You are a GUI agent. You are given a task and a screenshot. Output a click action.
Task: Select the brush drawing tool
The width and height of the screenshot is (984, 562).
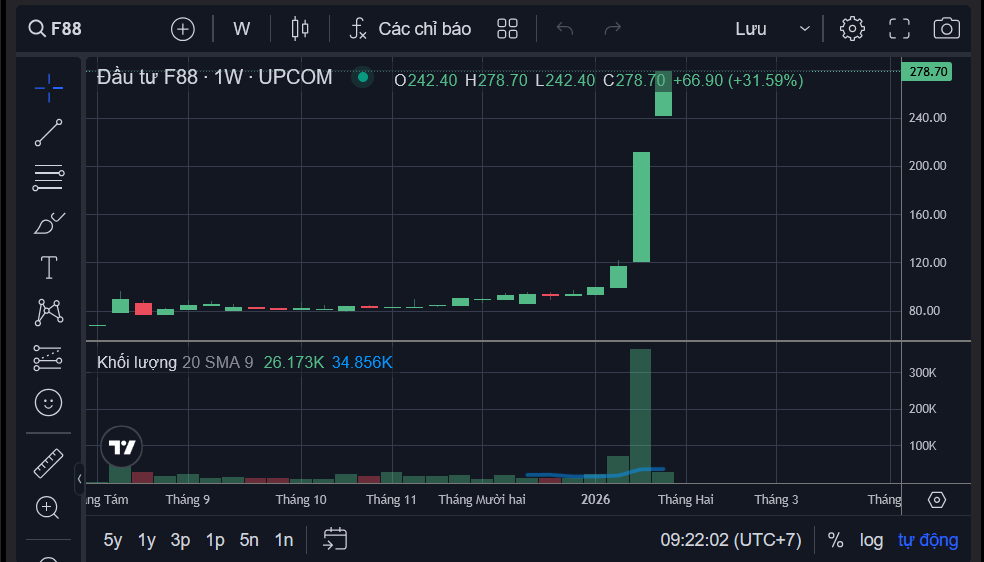pyautogui.click(x=48, y=223)
